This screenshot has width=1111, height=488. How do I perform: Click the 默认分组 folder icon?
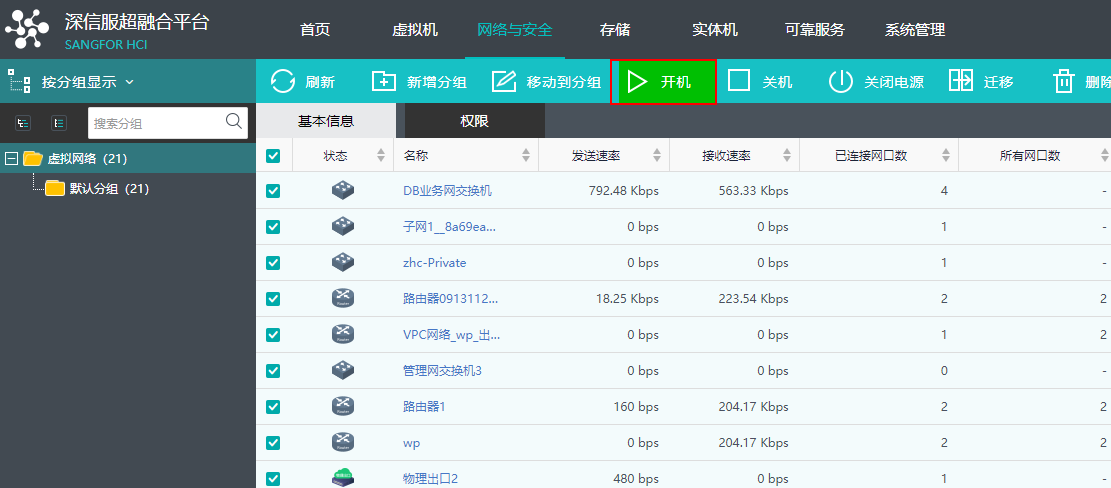pos(55,188)
